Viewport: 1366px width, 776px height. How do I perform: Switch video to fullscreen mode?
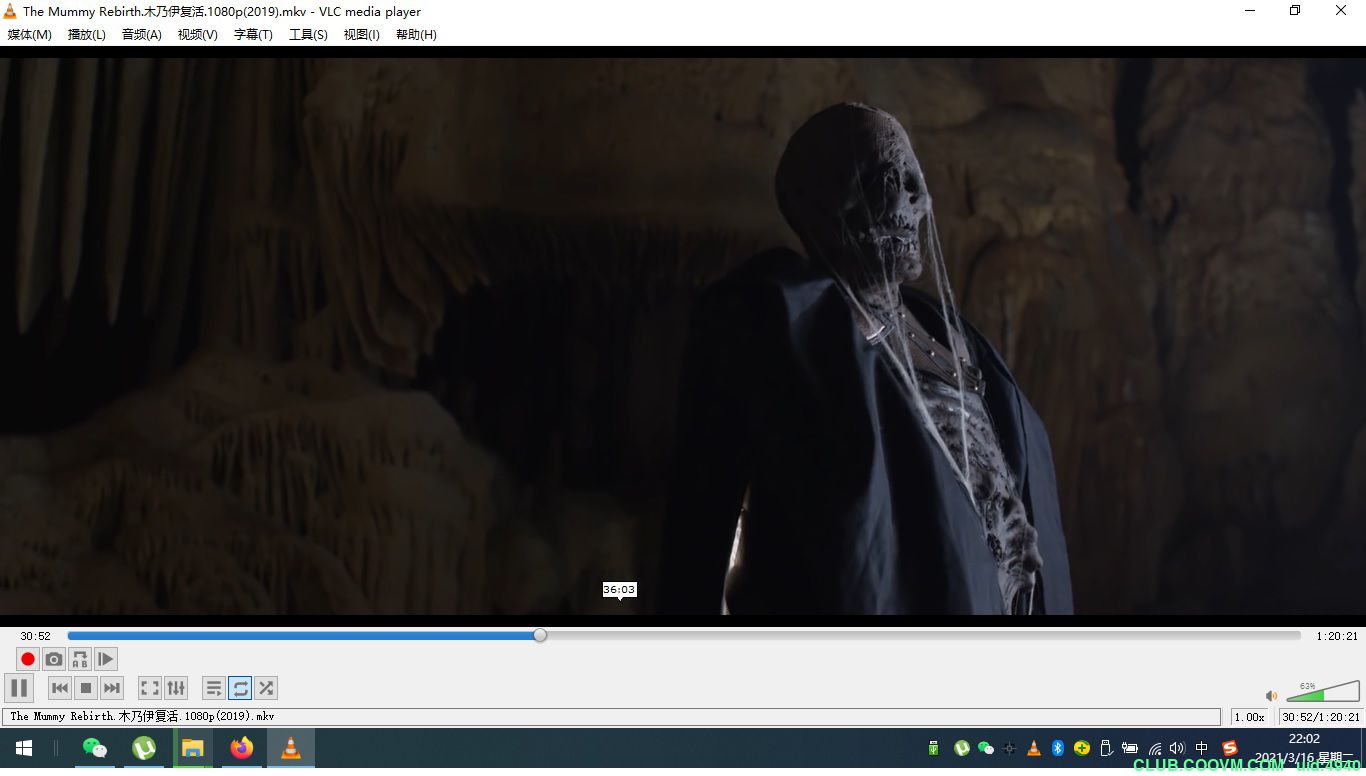coord(150,688)
